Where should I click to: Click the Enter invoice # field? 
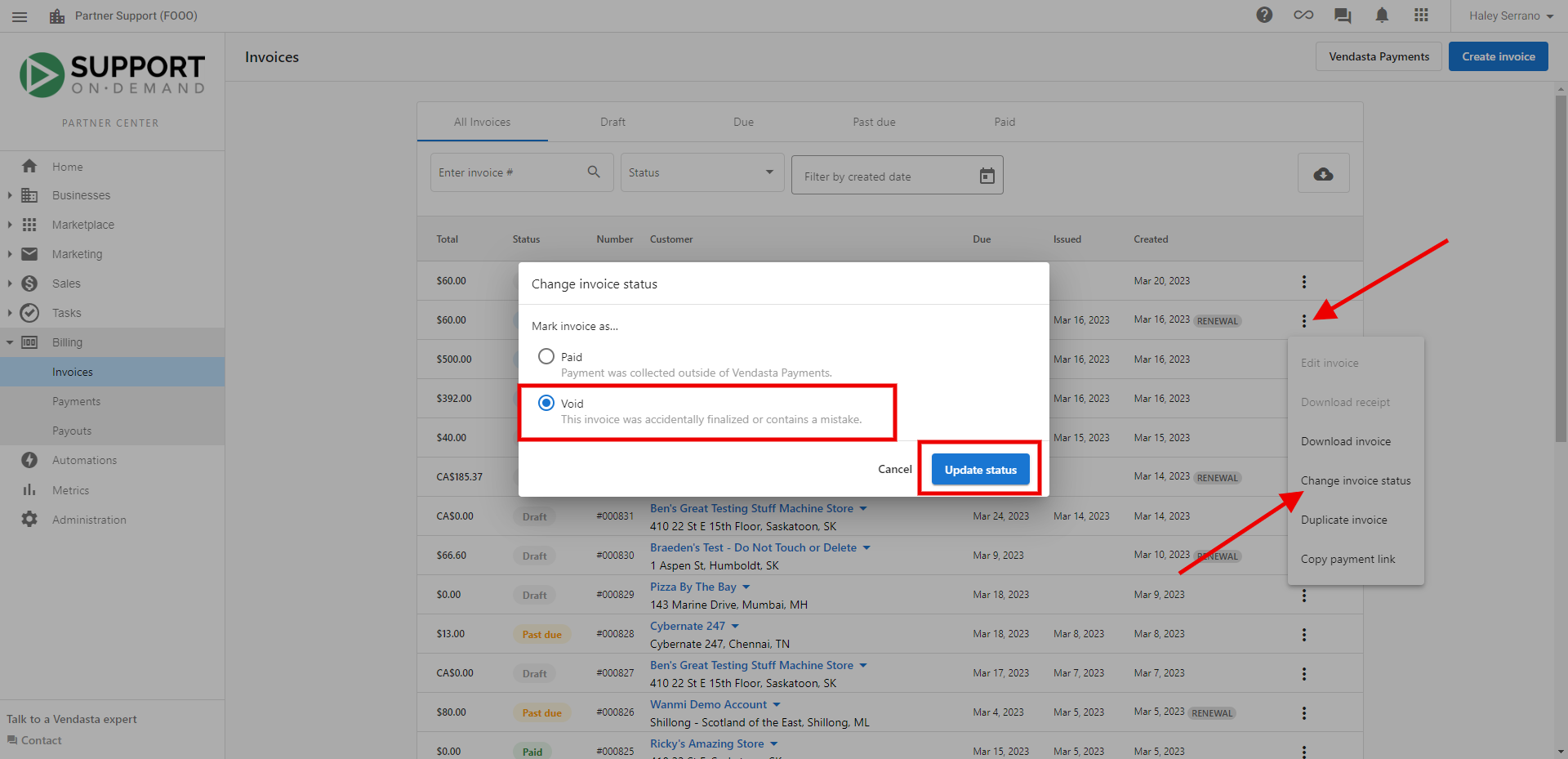(506, 172)
